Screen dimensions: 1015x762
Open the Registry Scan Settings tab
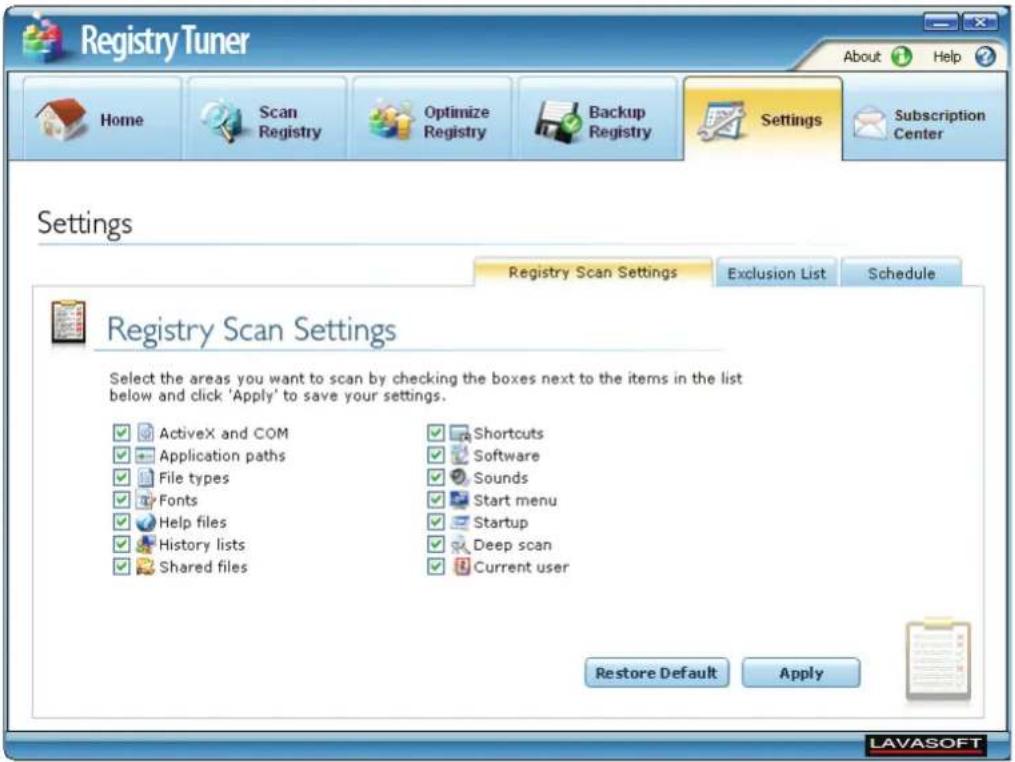click(592, 272)
